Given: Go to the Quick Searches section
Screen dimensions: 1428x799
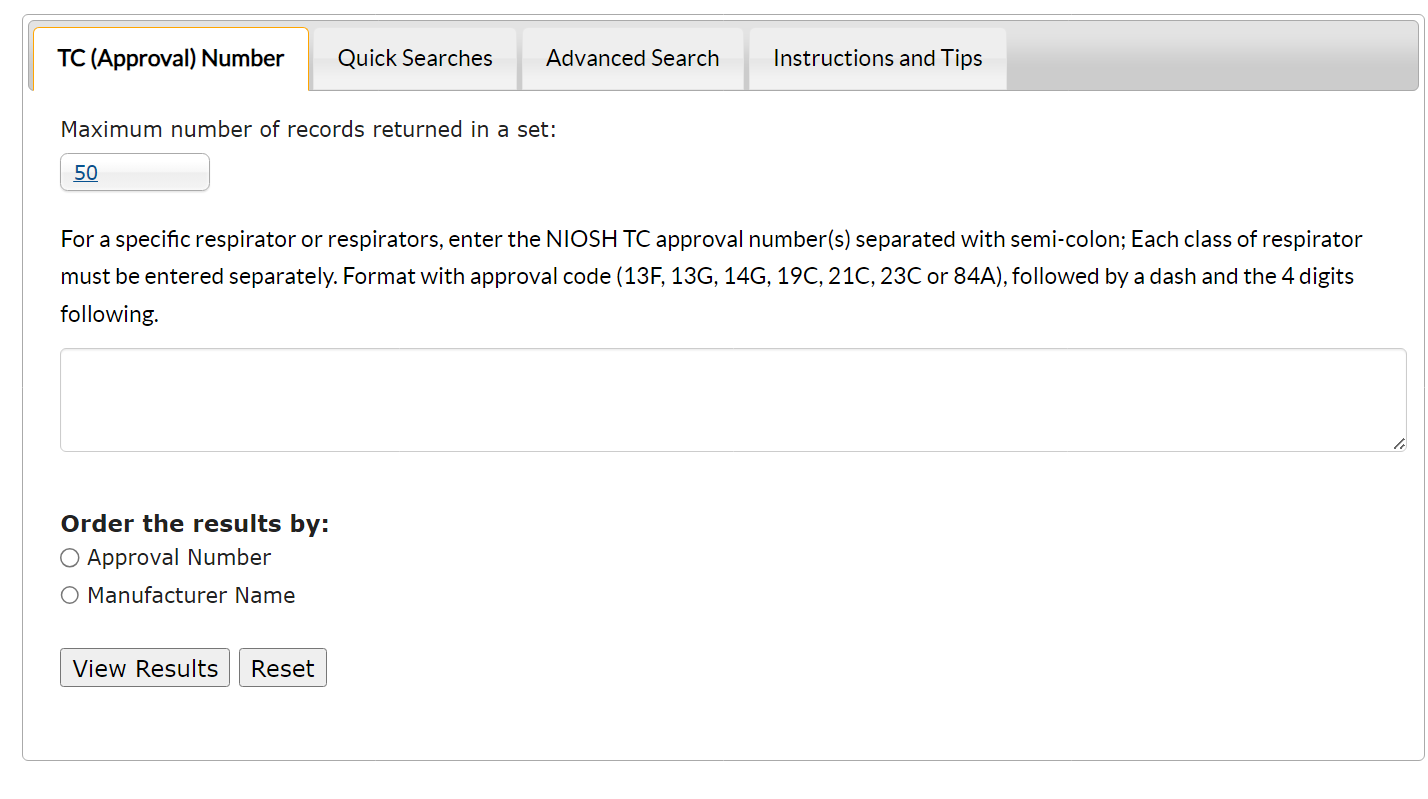Looking at the screenshot, I should 414,58.
